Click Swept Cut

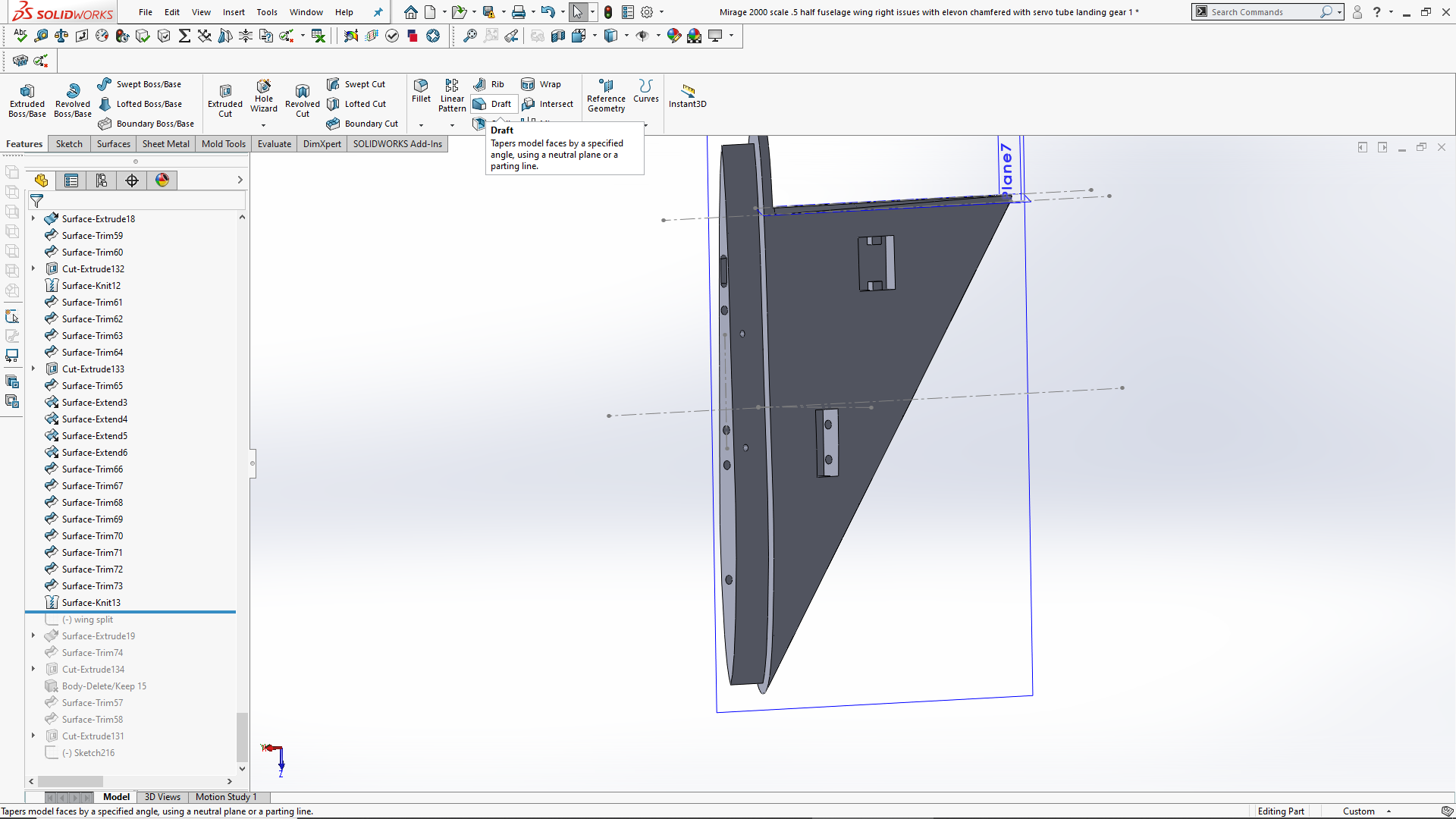356,84
